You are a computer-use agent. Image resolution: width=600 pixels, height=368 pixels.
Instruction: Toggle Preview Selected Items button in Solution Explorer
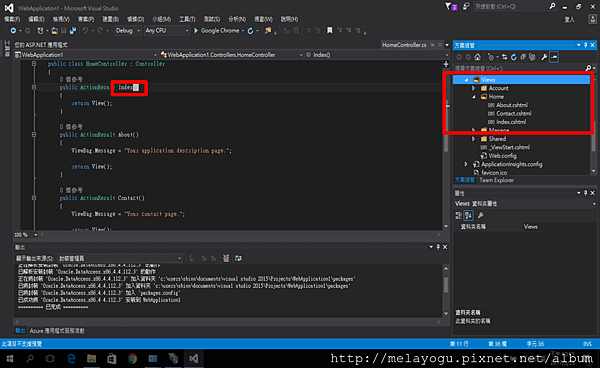pyautogui.click(x=554, y=57)
